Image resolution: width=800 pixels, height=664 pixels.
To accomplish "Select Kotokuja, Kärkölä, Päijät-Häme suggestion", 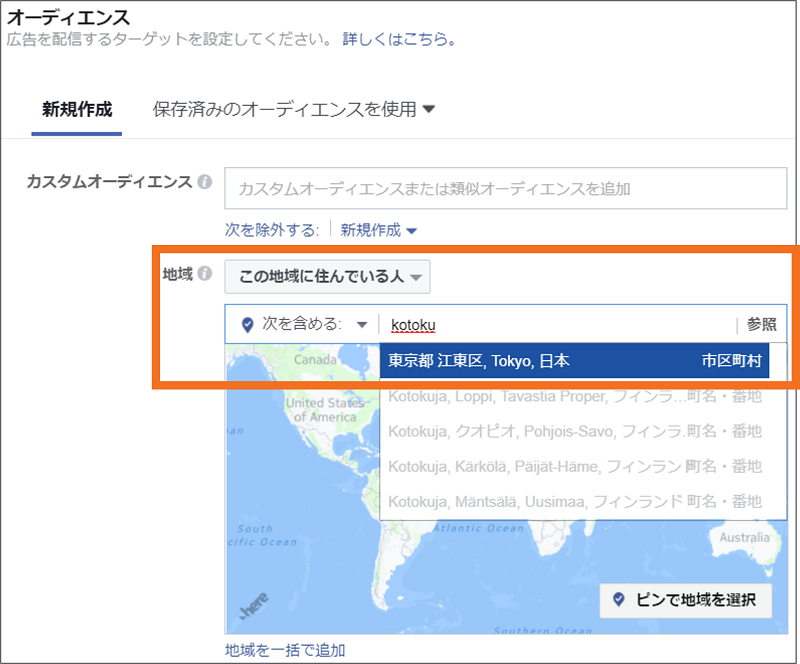I will point(574,466).
